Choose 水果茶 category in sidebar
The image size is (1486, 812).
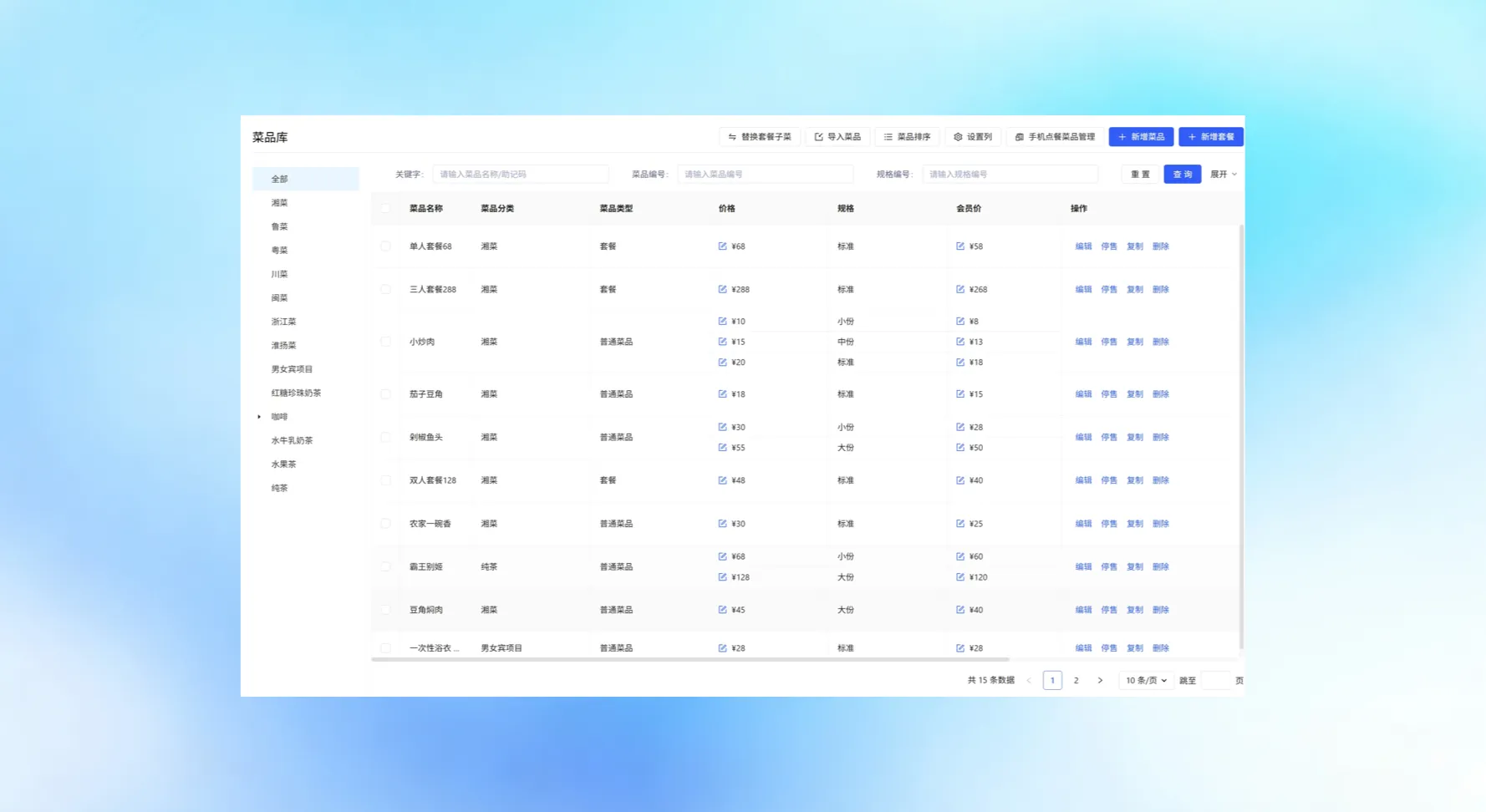pyautogui.click(x=283, y=464)
